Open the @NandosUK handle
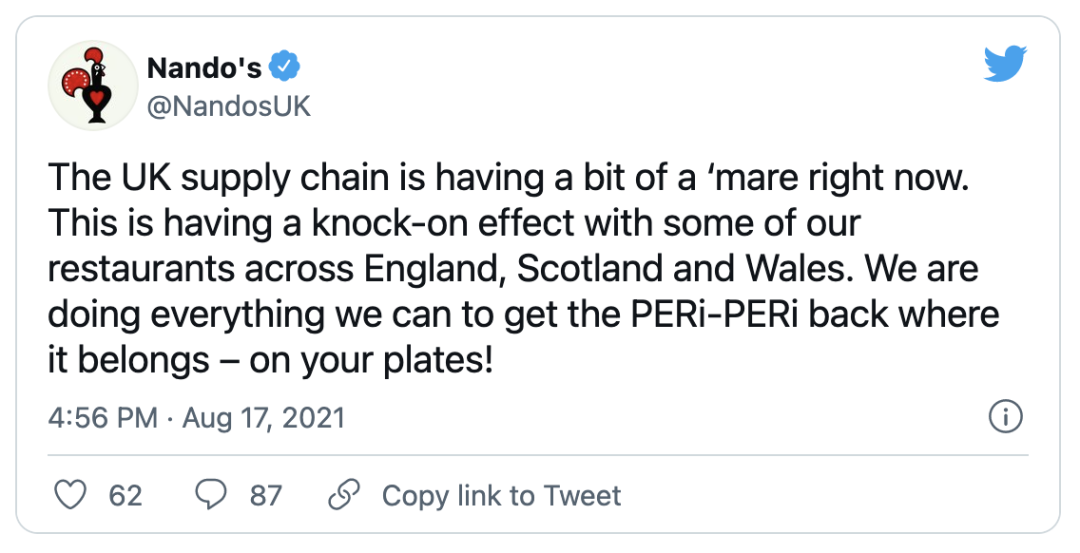 (x=229, y=107)
